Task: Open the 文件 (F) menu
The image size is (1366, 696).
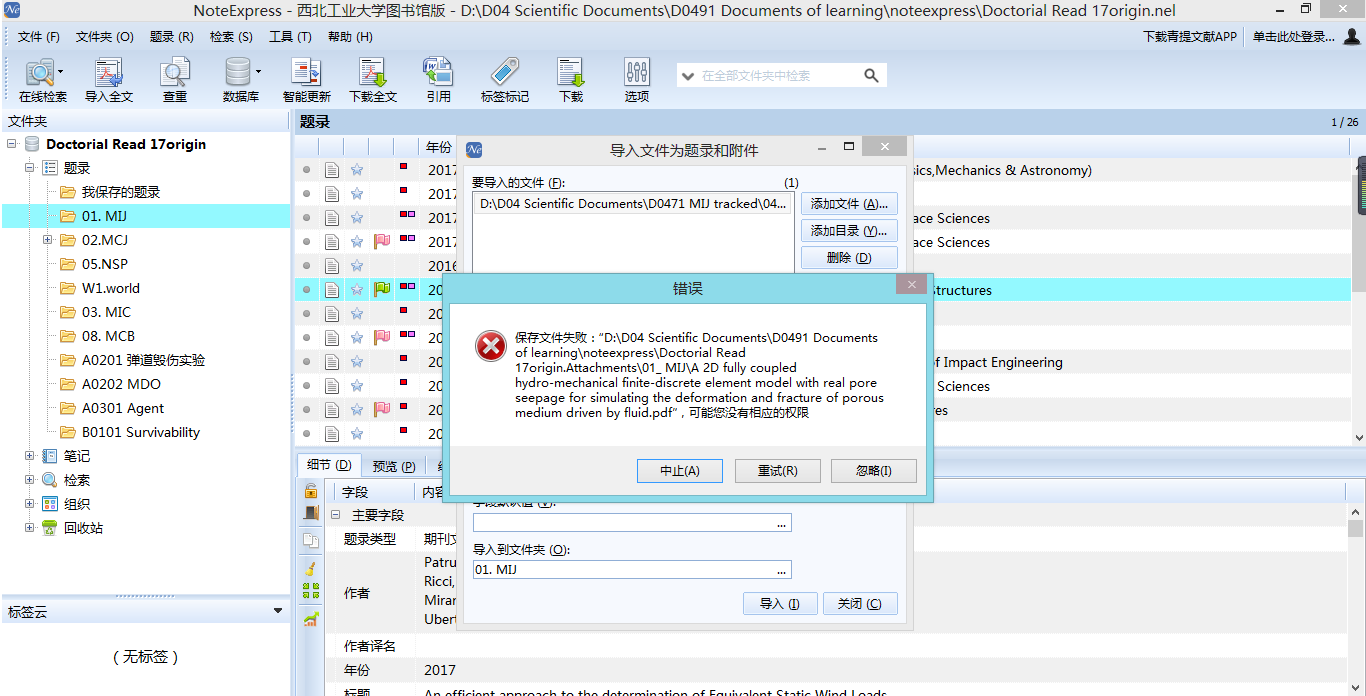Action: (x=39, y=37)
